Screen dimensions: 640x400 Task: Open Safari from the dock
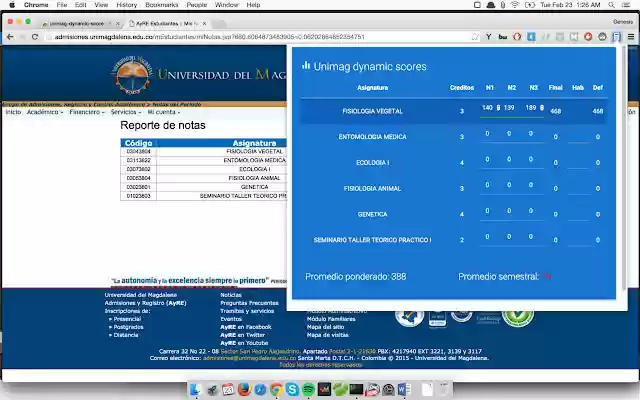coord(260,389)
